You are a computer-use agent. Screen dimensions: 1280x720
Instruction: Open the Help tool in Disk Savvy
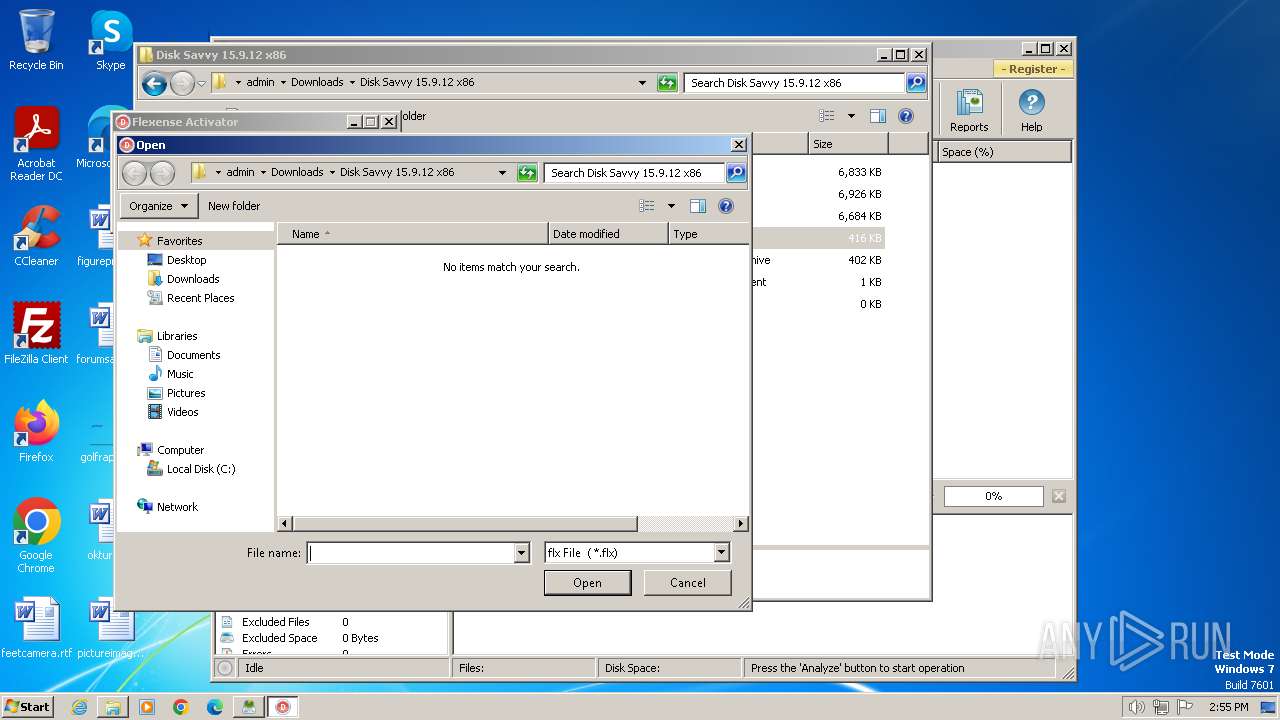pos(1031,110)
